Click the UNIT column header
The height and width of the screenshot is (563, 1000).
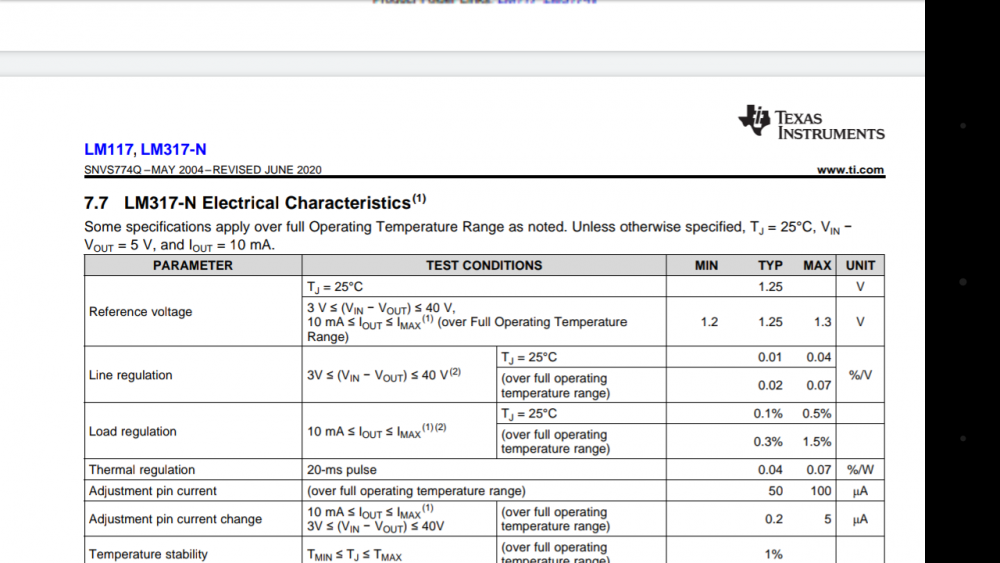pos(860,265)
